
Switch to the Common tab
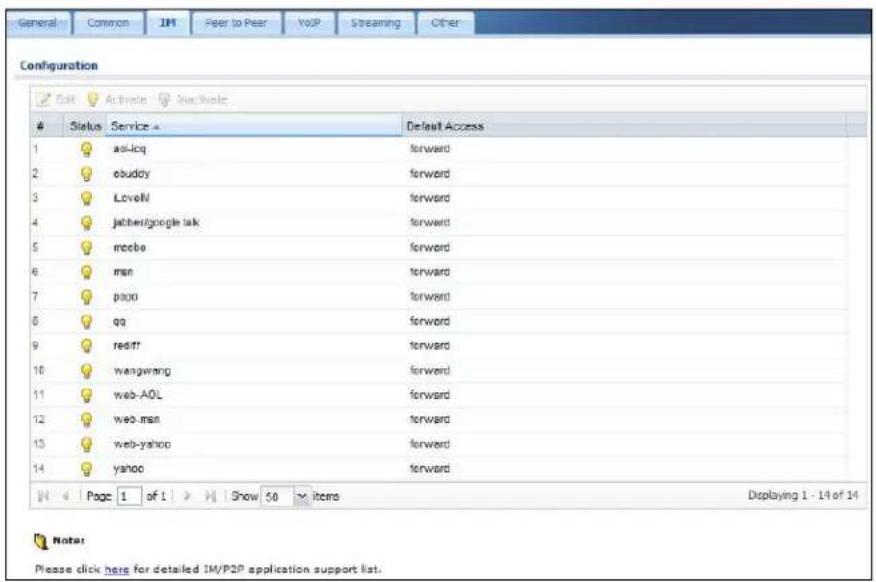point(108,23)
